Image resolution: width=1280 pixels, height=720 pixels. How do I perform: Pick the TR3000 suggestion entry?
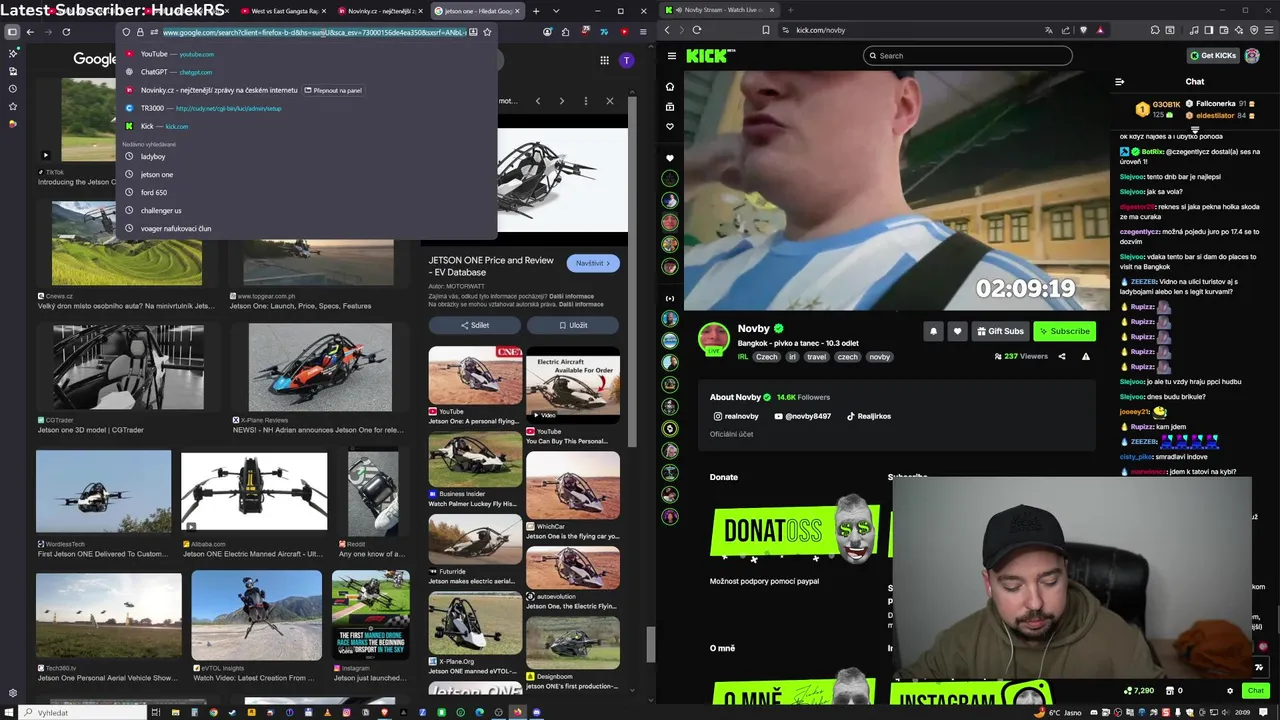[306, 108]
